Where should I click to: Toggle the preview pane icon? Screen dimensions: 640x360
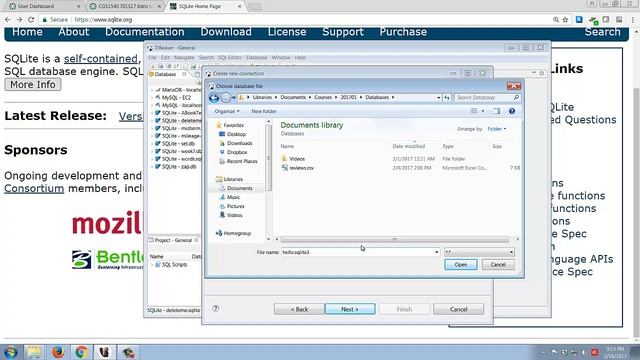(496, 111)
